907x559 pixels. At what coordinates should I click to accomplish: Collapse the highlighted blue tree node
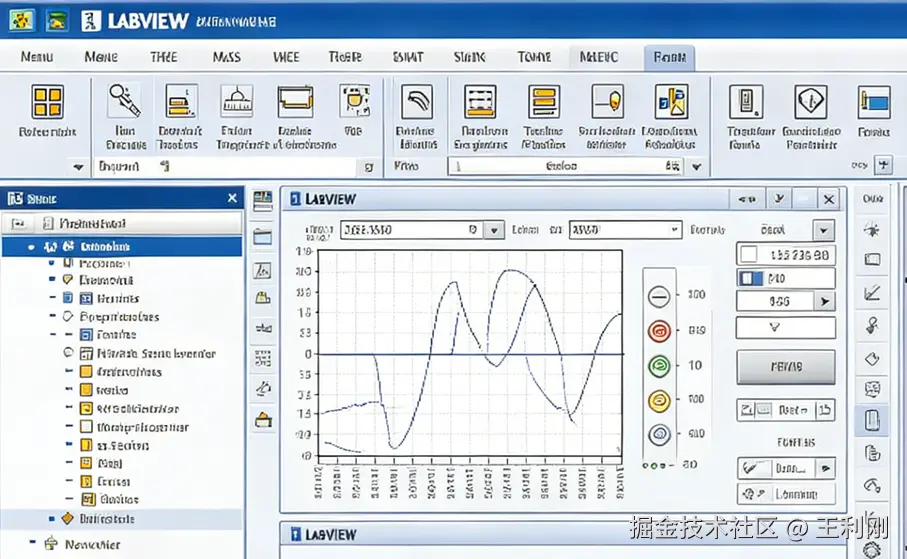coord(31,247)
